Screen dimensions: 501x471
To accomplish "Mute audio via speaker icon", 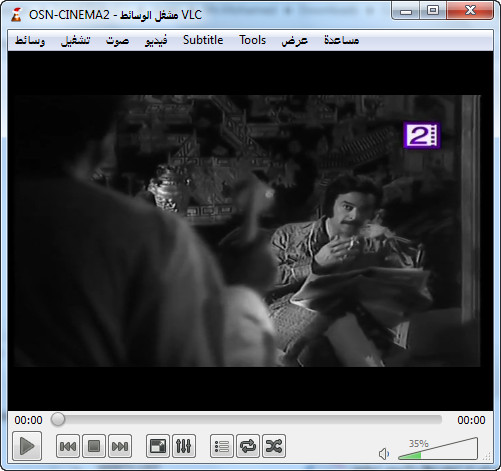I will 384,454.
